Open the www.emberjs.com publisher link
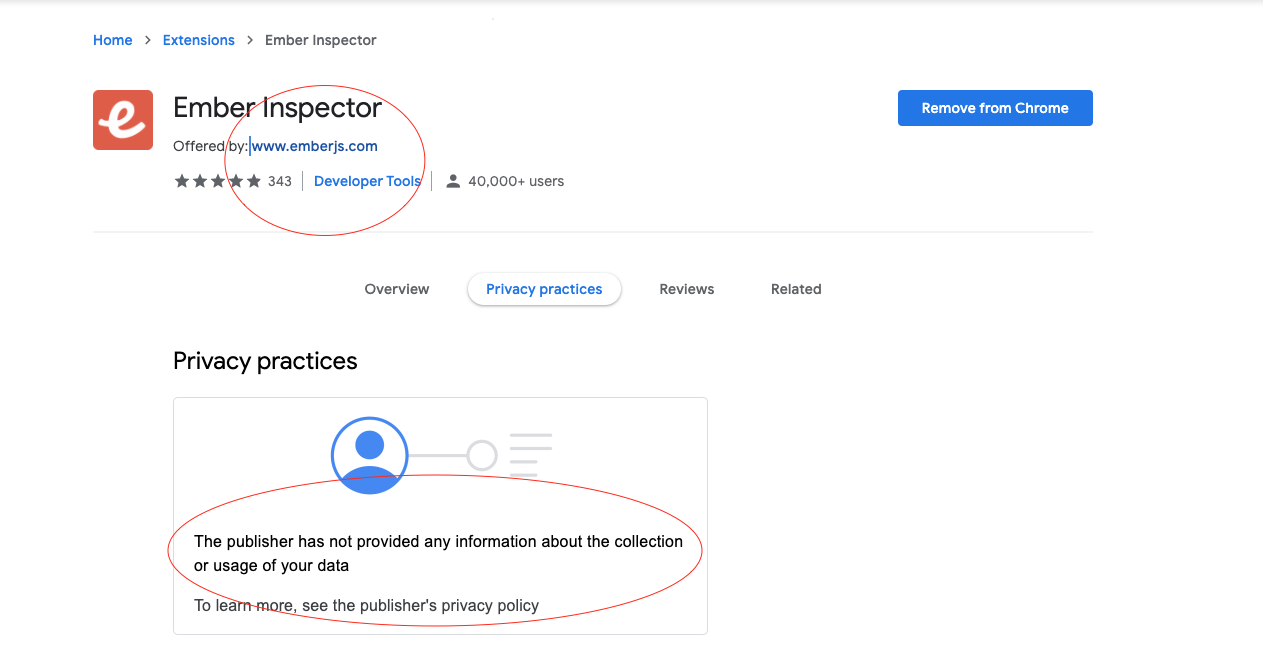The height and width of the screenshot is (665, 1263). point(313,146)
